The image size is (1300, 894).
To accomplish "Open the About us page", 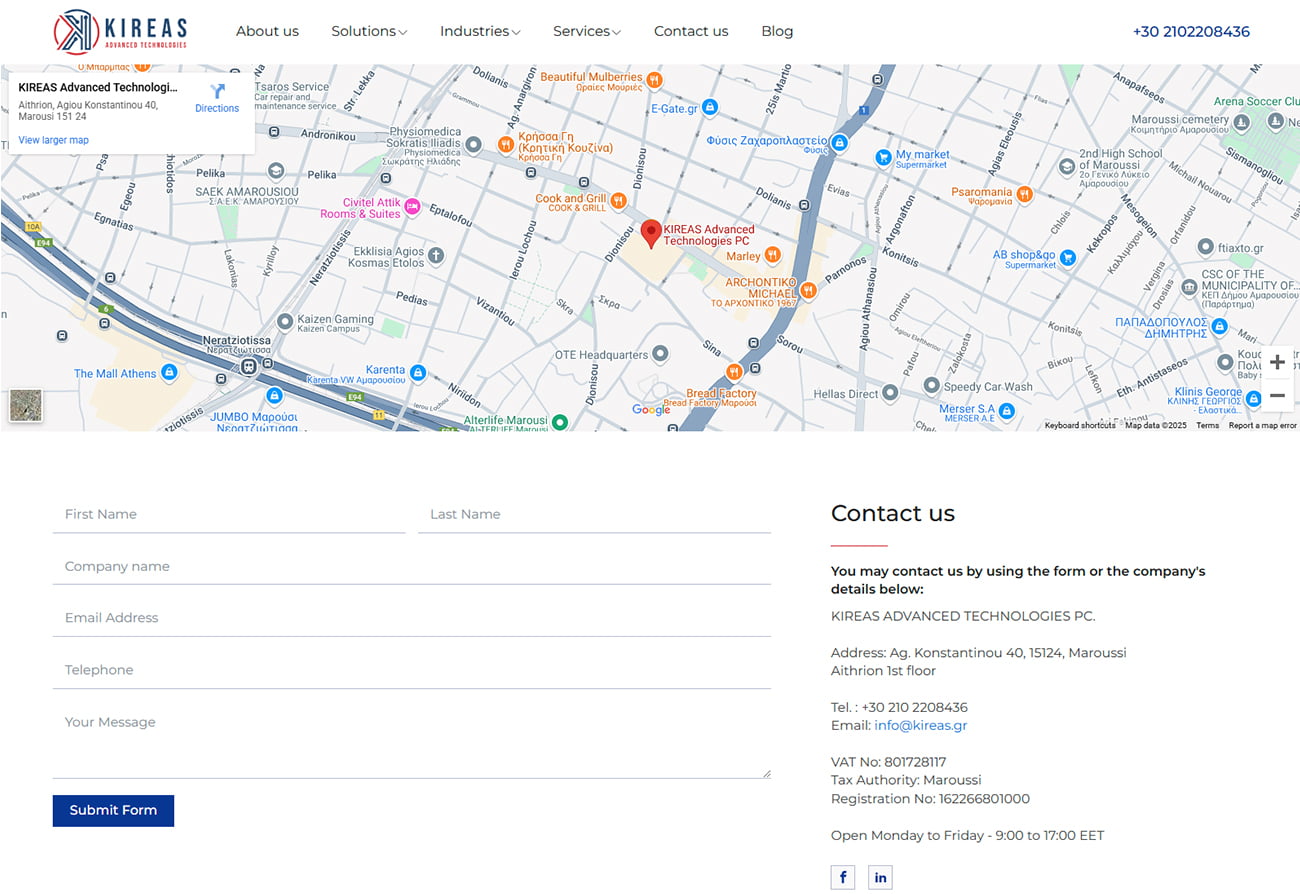I will click(x=267, y=31).
